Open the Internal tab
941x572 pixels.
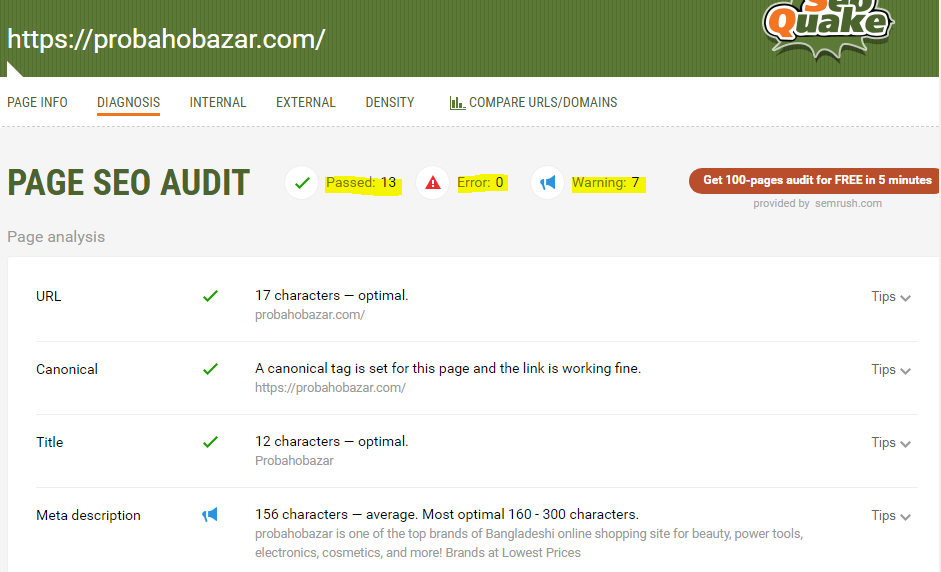coord(218,103)
